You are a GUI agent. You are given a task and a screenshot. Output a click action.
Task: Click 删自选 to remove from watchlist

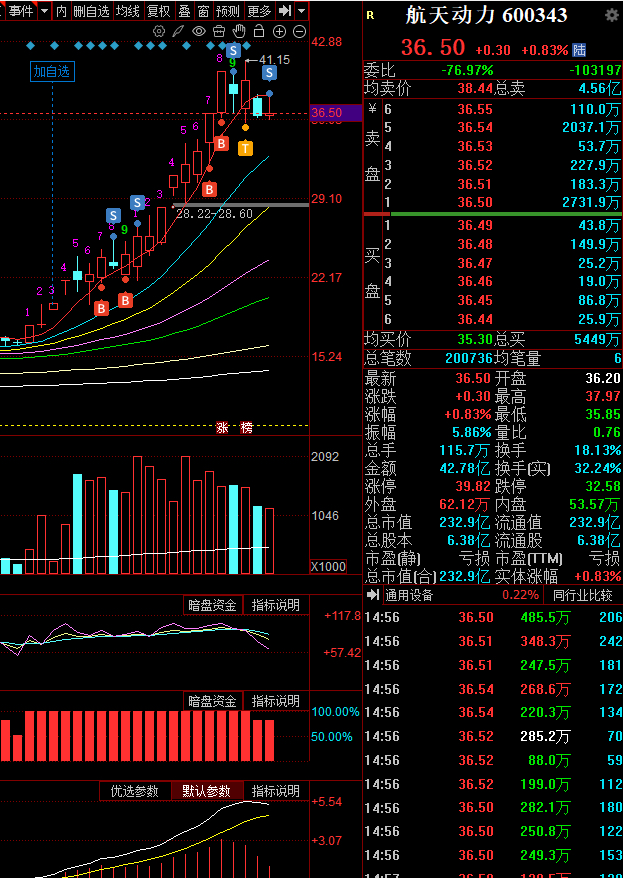(x=92, y=11)
